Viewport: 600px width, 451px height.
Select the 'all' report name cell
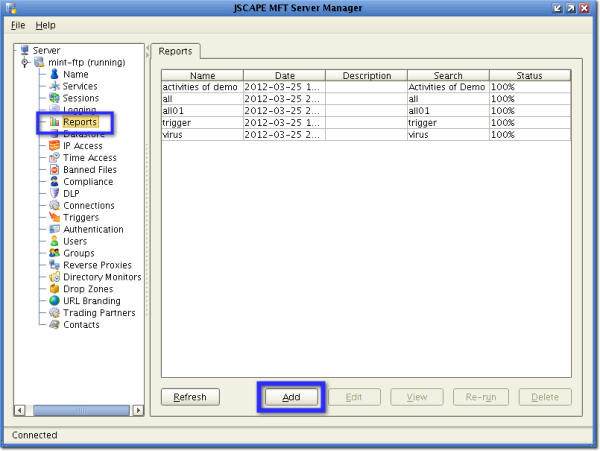pyautogui.click(x=202, y=99)
